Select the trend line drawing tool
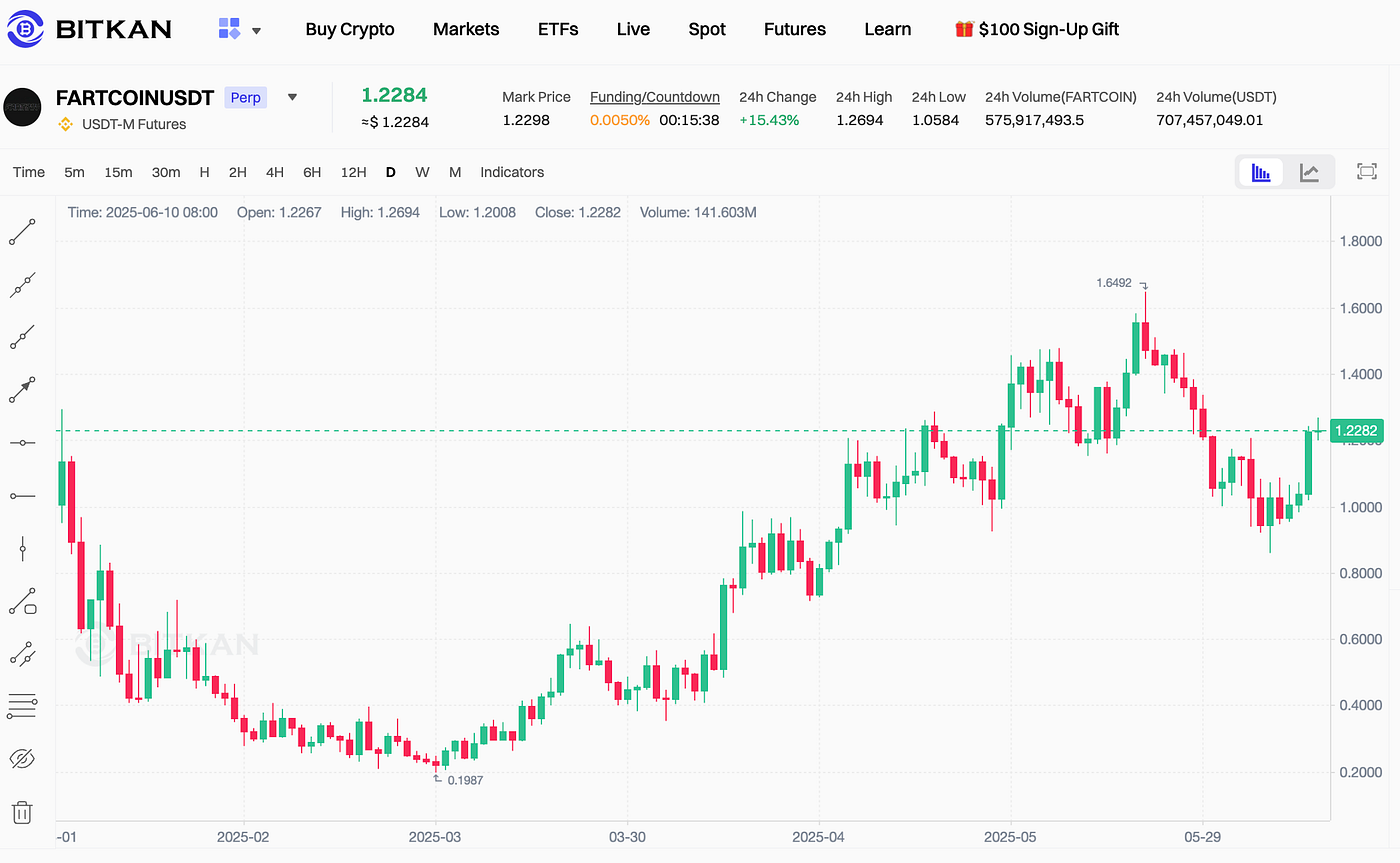Viewport: 1400px width, 863px height. pyautogui.click(x=22, y=232)
